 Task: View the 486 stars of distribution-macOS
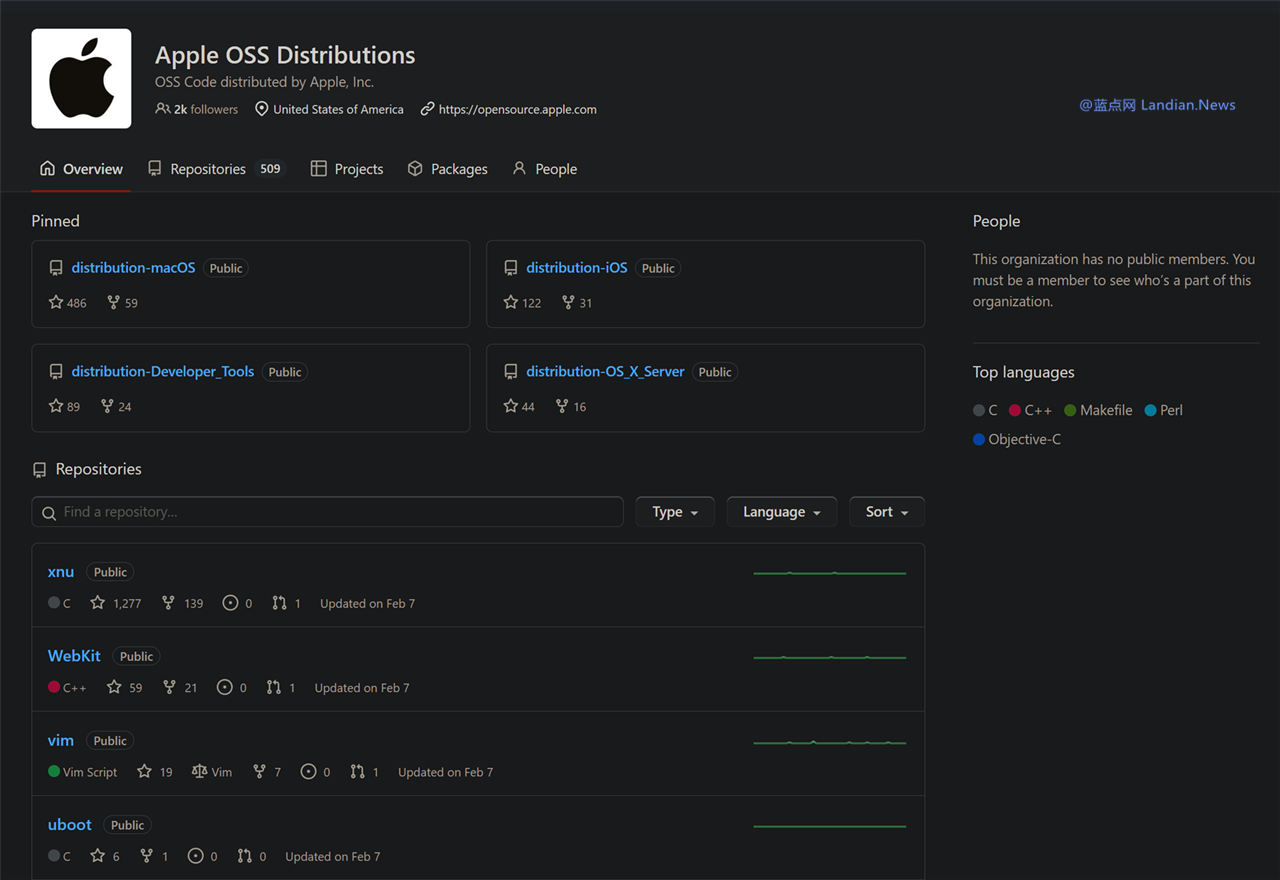pyautogui.click(x=68, y=302)
